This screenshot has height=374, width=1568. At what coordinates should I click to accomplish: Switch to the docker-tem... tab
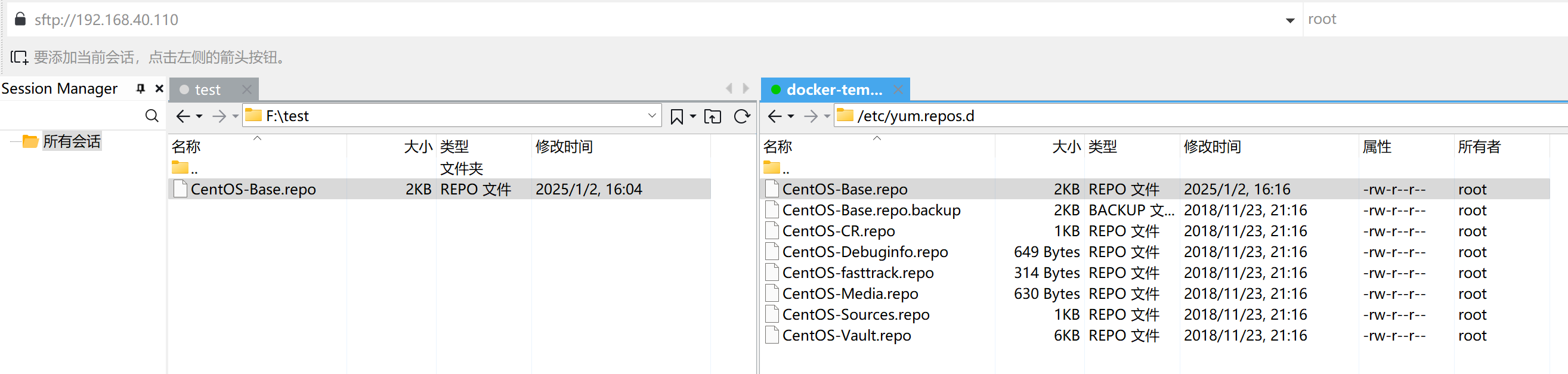pos(834,89)
